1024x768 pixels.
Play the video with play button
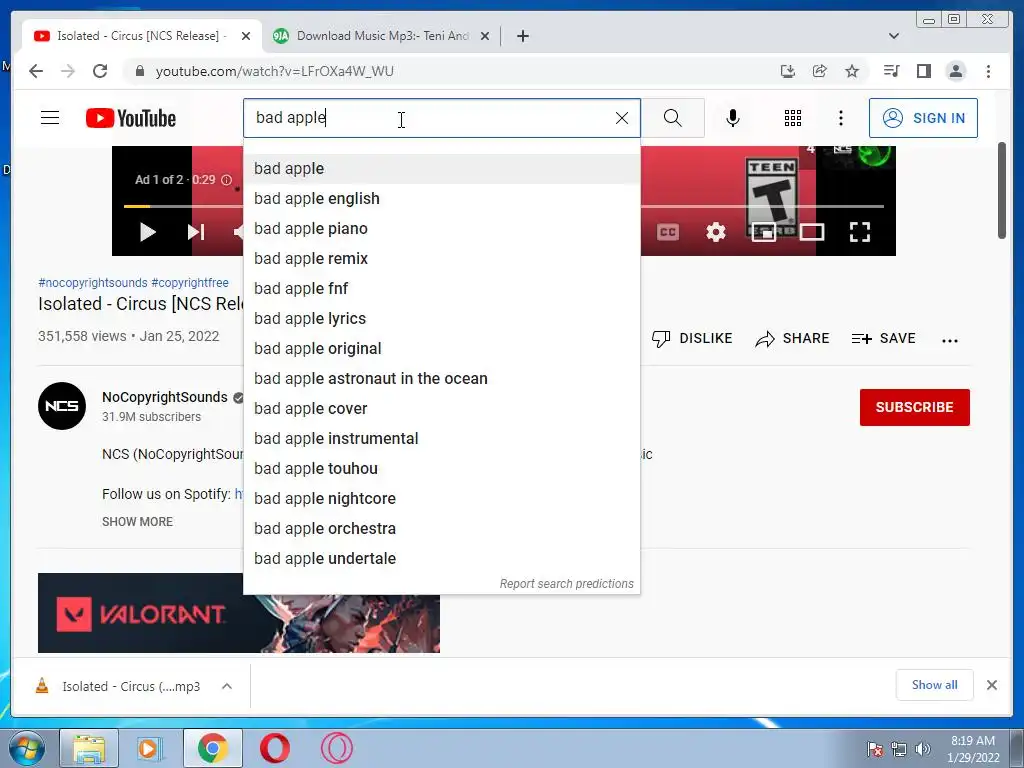(x=148, y=232)
